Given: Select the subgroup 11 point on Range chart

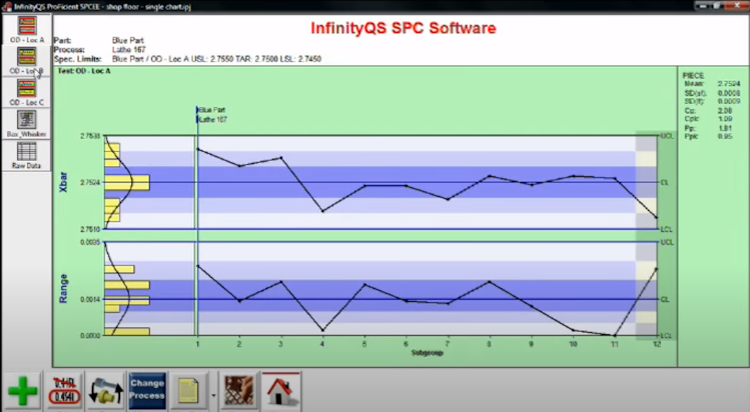Looking at the screenshot, I should pos(615,335).
